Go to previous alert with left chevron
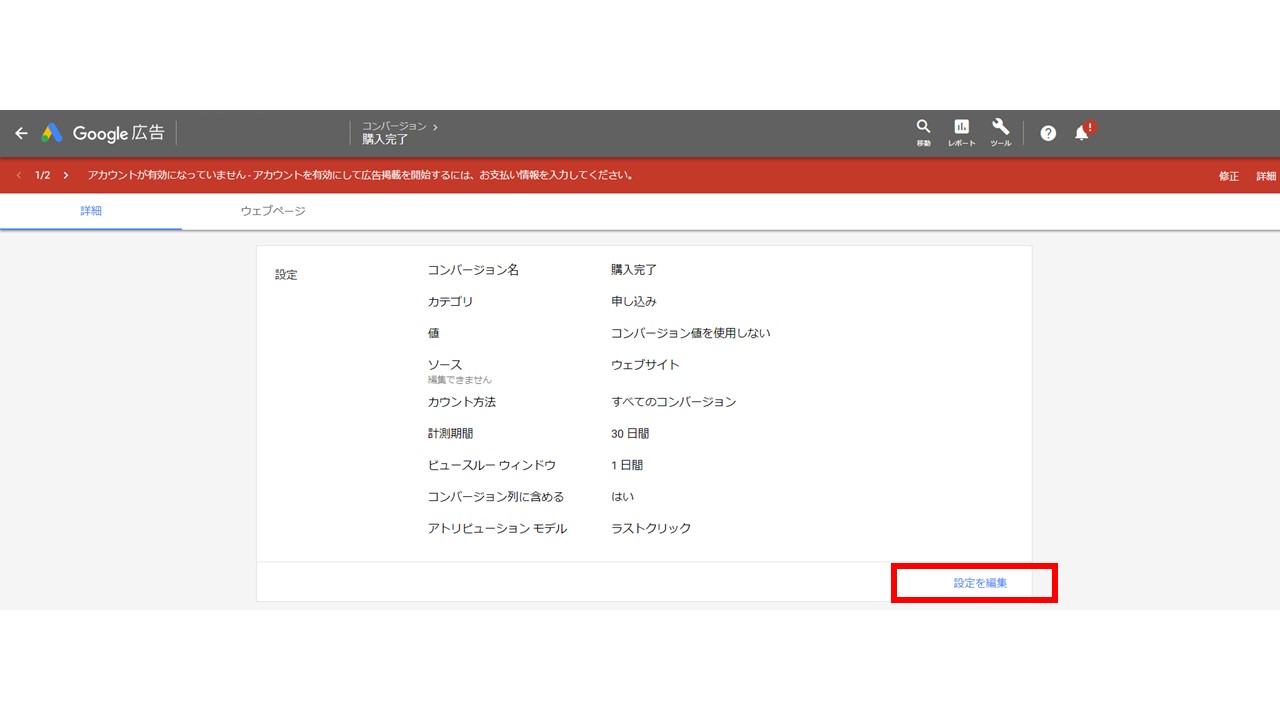This screenshot has width=1280, height=720. pos(19,175)
